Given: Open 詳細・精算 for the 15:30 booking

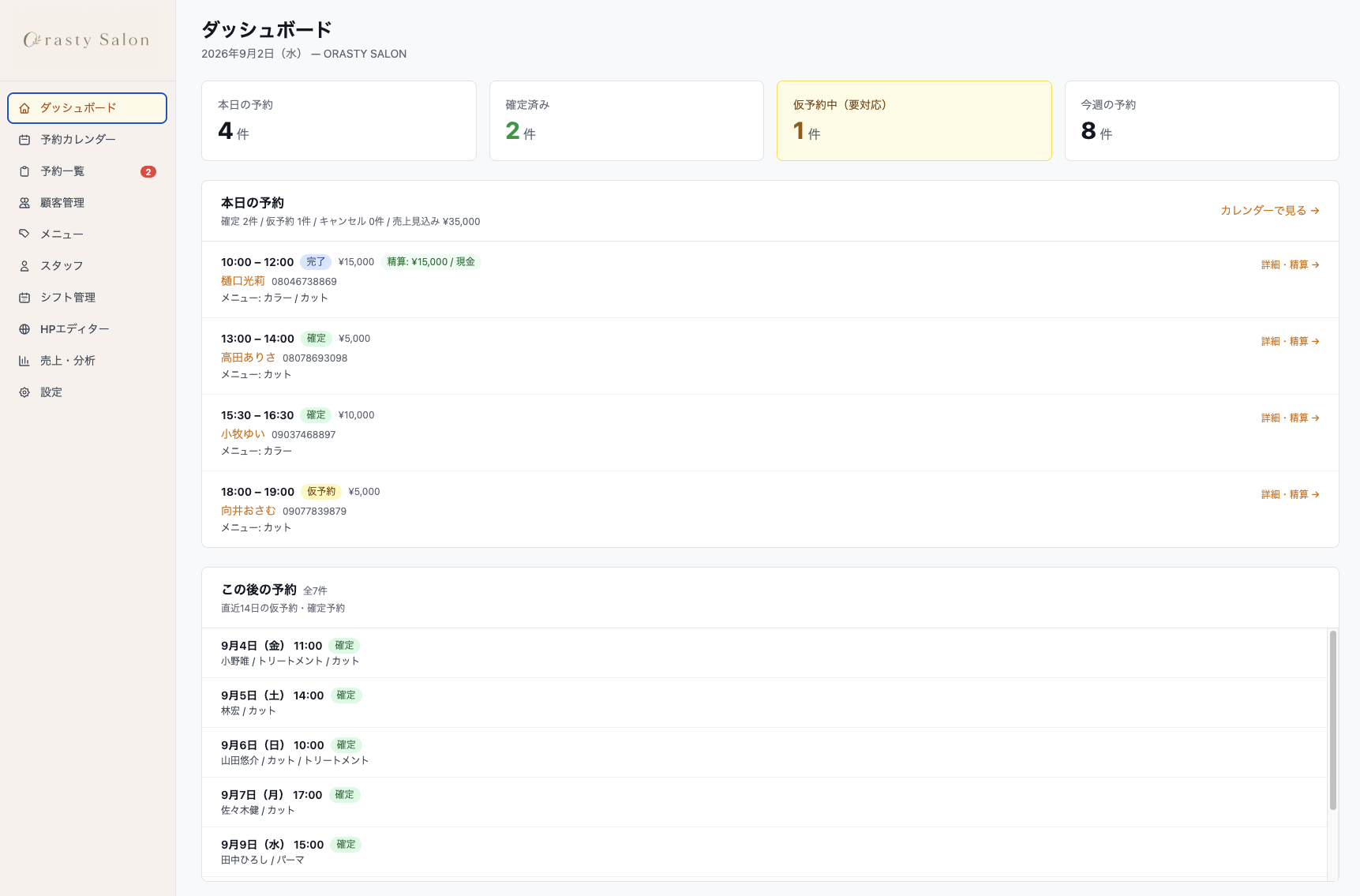Looking at the screenshot, I should [1290, 418].
